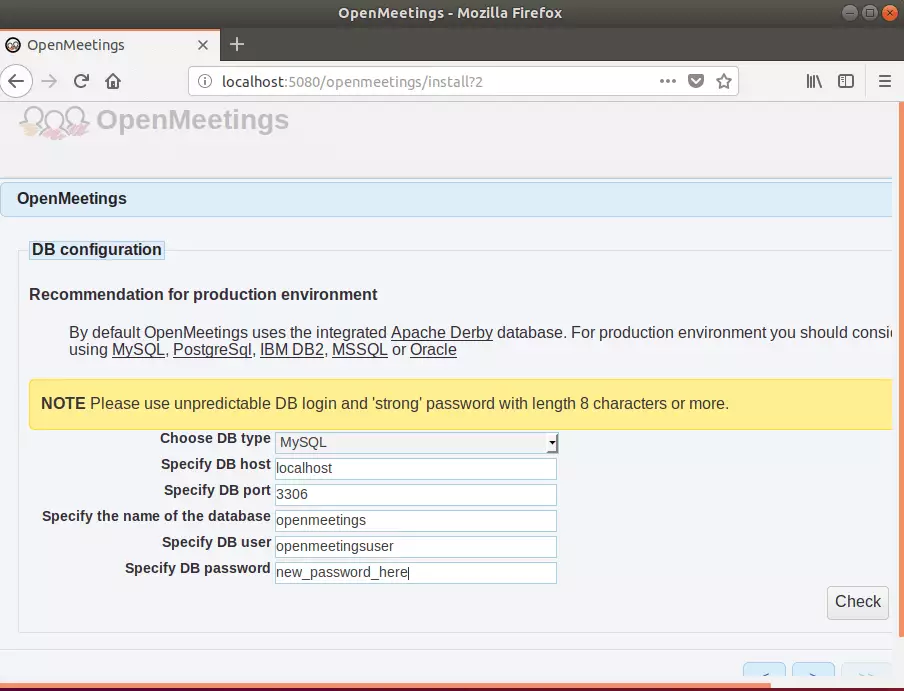
Task: Click the Specify DB user field
Action: pyautogui.click(x=416, y=546)
